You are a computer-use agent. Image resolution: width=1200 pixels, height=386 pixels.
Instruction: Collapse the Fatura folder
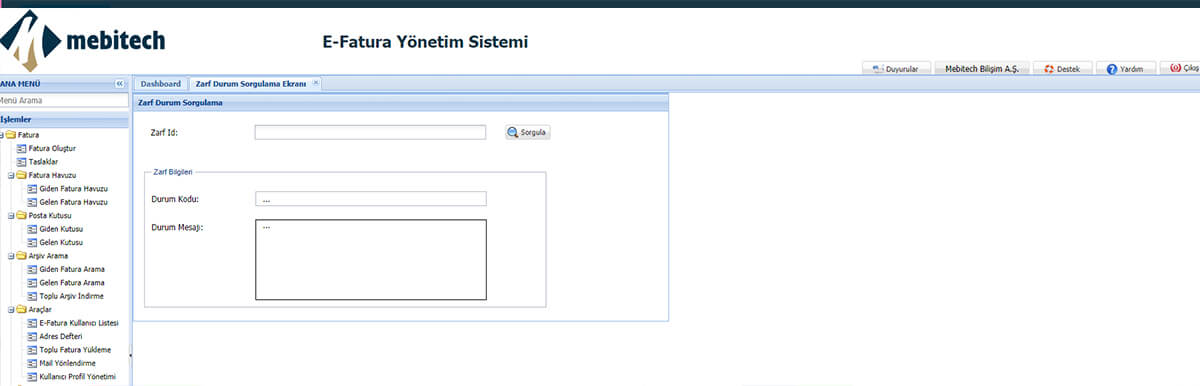[x=2, y=134]
